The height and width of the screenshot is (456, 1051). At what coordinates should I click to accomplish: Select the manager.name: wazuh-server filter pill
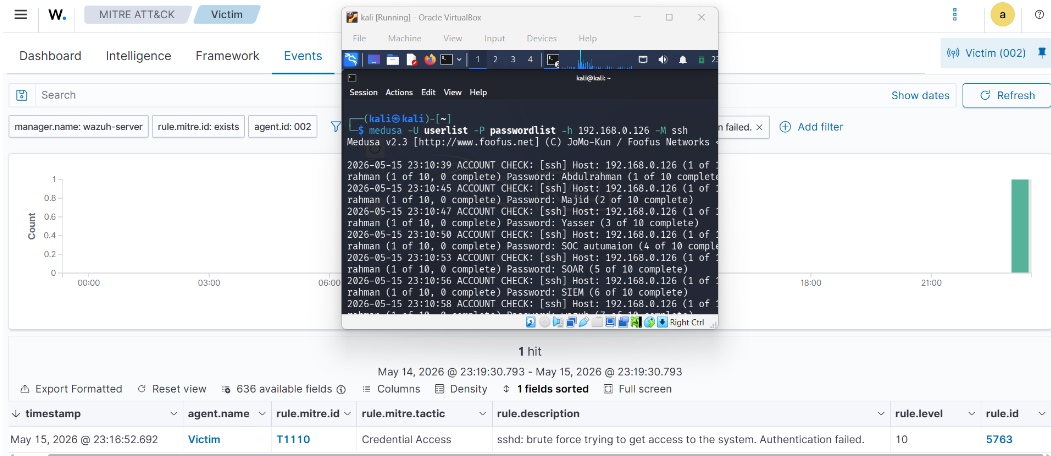78,127
